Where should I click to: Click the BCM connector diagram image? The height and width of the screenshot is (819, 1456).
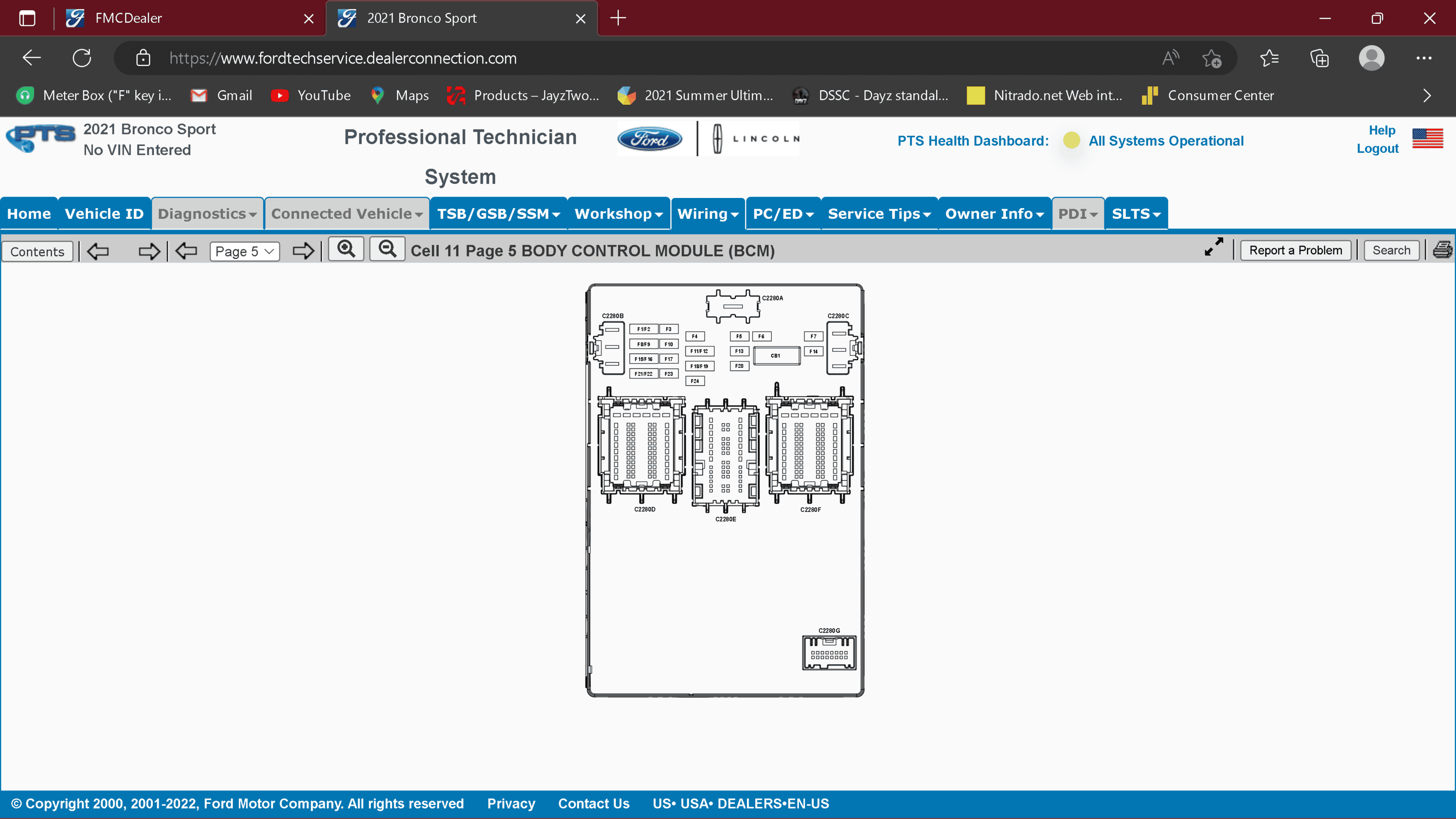click(725, 490)
